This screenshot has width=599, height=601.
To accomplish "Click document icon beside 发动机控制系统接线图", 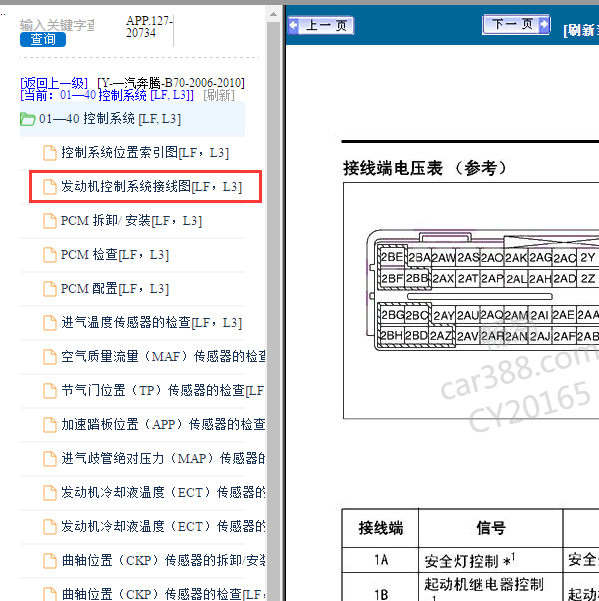I will [x=50, y=187].
